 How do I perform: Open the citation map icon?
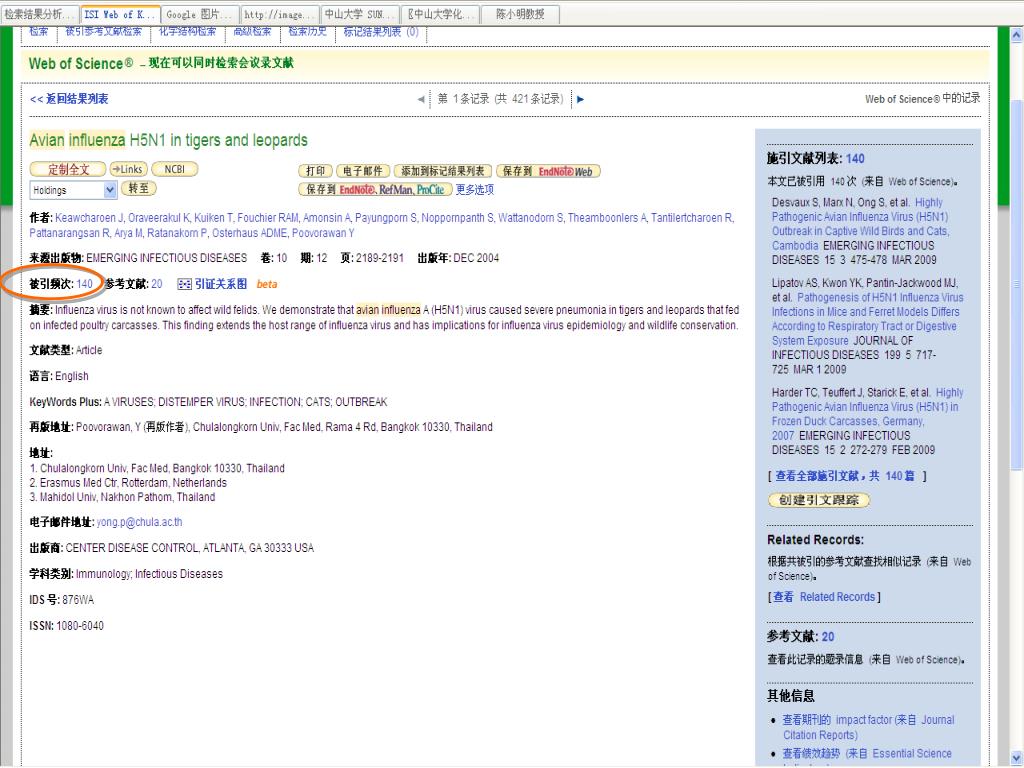(185, 284)
